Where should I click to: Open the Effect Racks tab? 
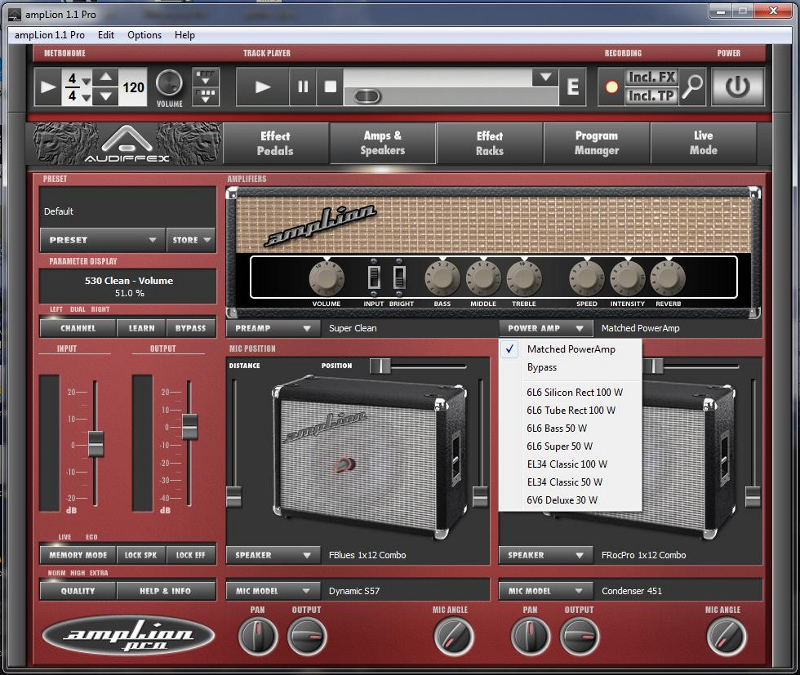click(490, 143)
